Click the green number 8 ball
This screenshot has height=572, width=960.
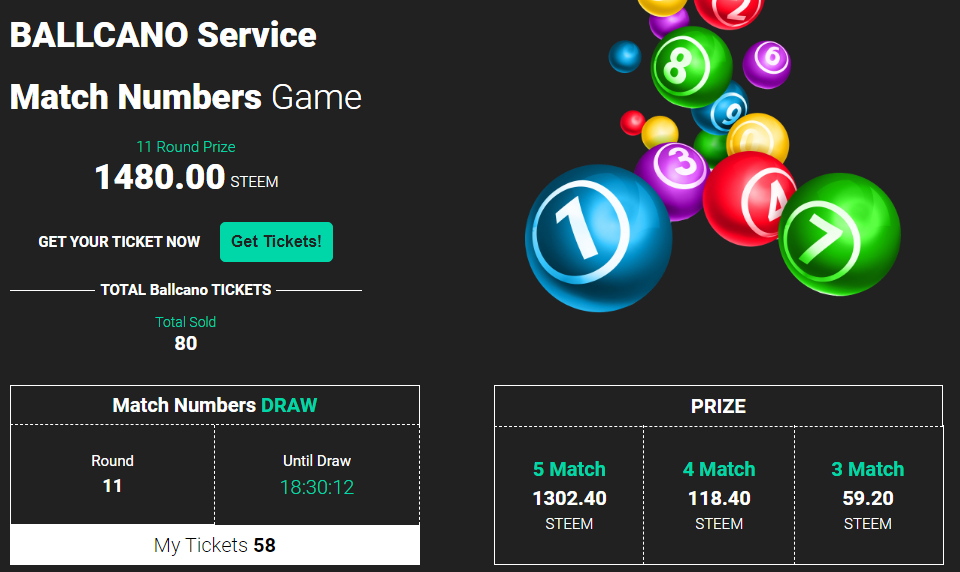point(691,67)
